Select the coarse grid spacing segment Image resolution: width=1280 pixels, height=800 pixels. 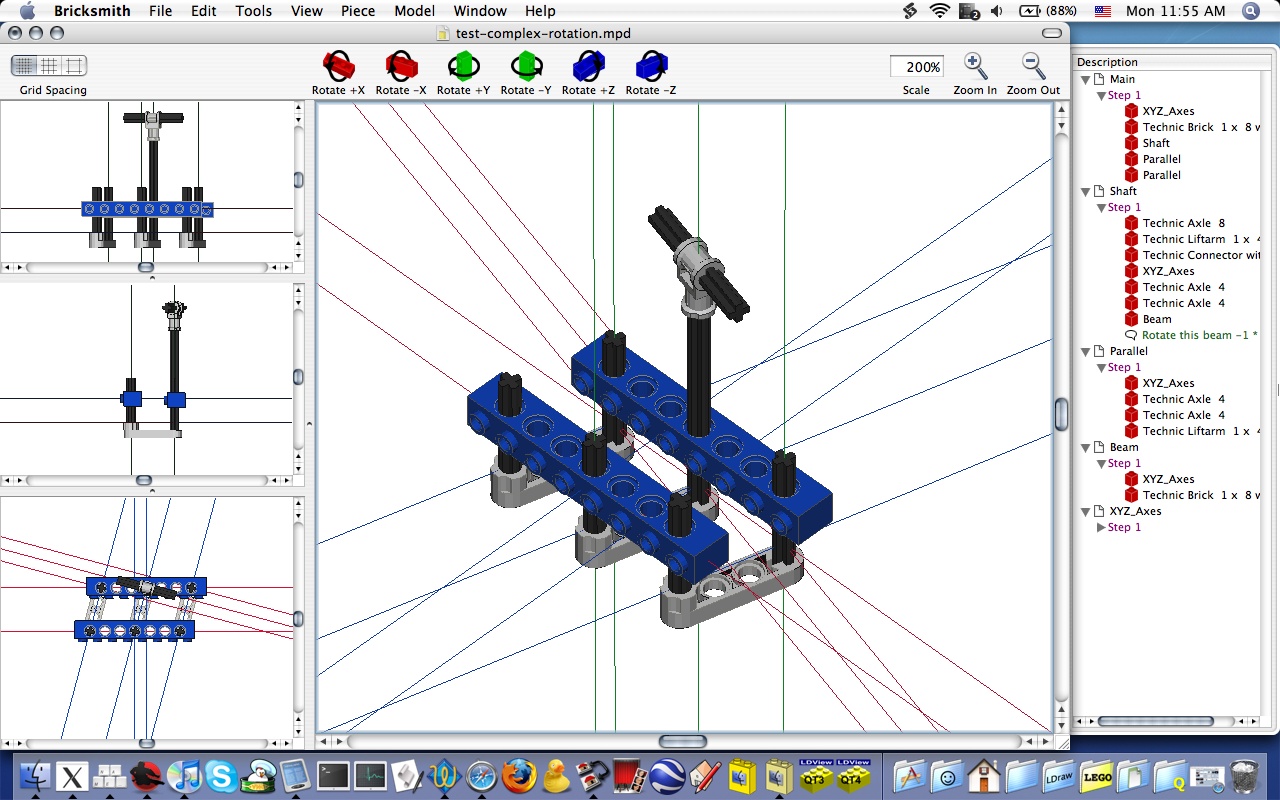74,66
